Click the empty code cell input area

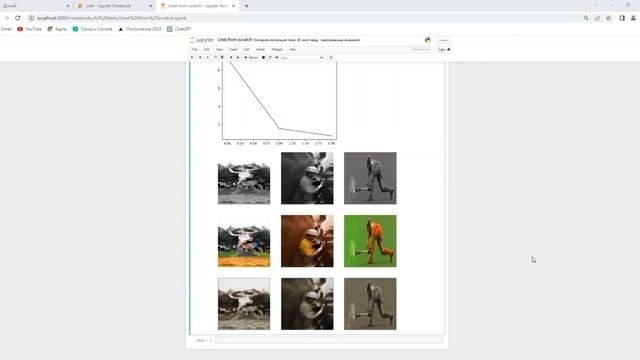[x=329, y=340]
